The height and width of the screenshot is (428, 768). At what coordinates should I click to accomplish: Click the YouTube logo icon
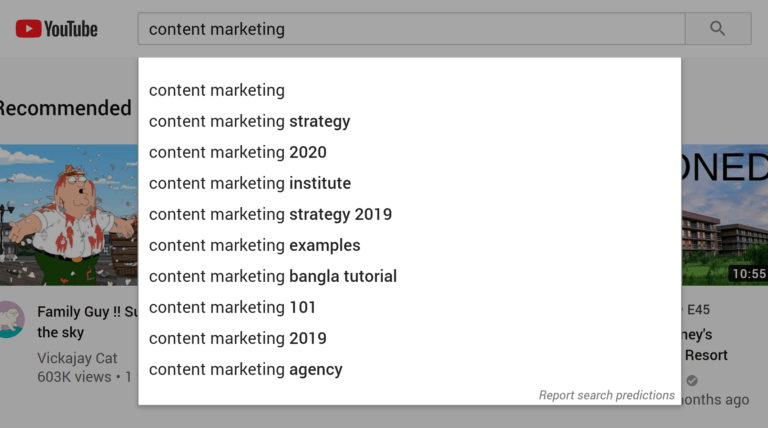[x=27, y=29]
